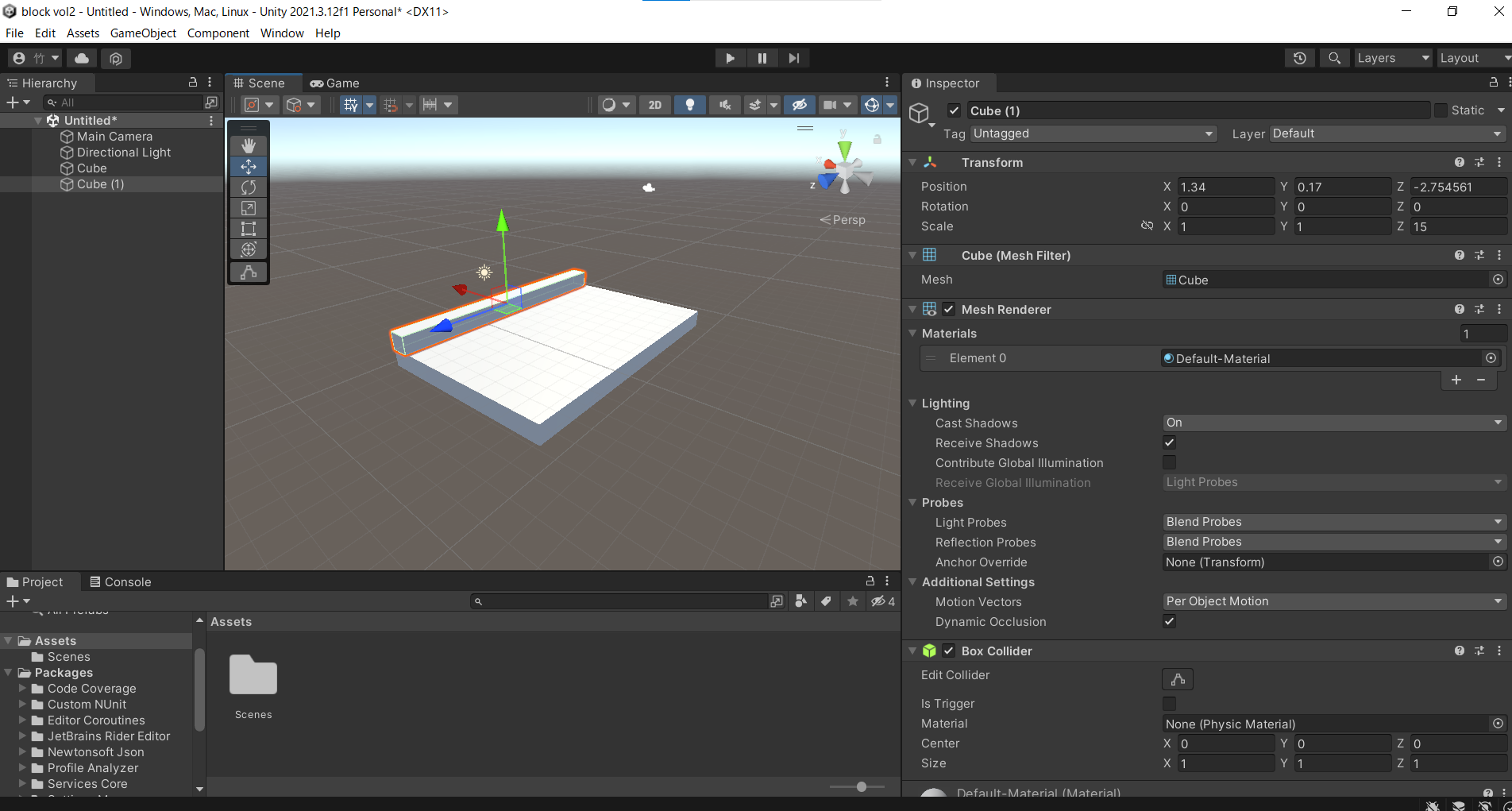This screenshot has width=1512, height=811.
Task: Open the Unity Cloud services icon
Action: [82, 58]
